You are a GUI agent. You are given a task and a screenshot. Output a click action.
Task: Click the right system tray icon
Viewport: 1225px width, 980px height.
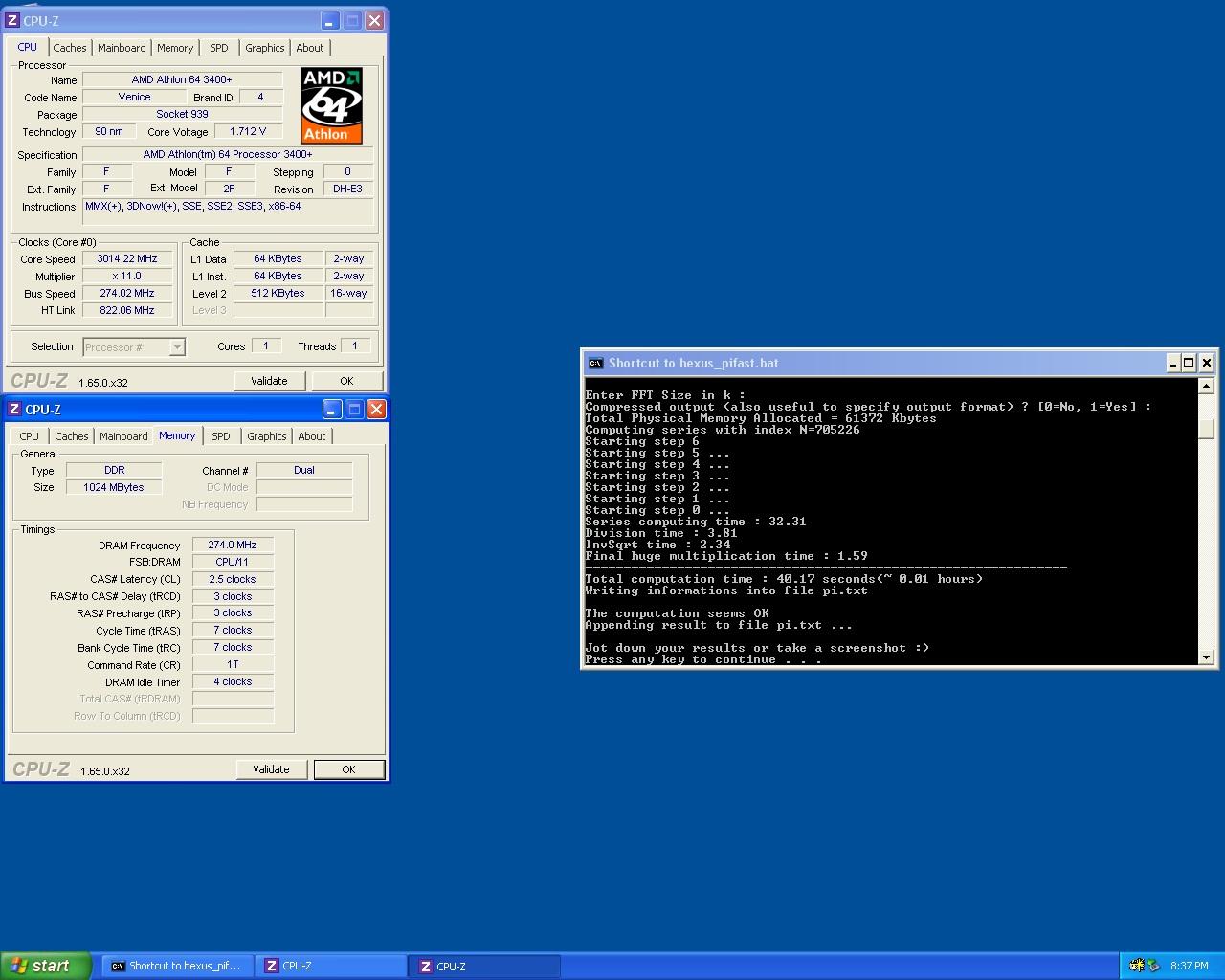[1153, 966]
